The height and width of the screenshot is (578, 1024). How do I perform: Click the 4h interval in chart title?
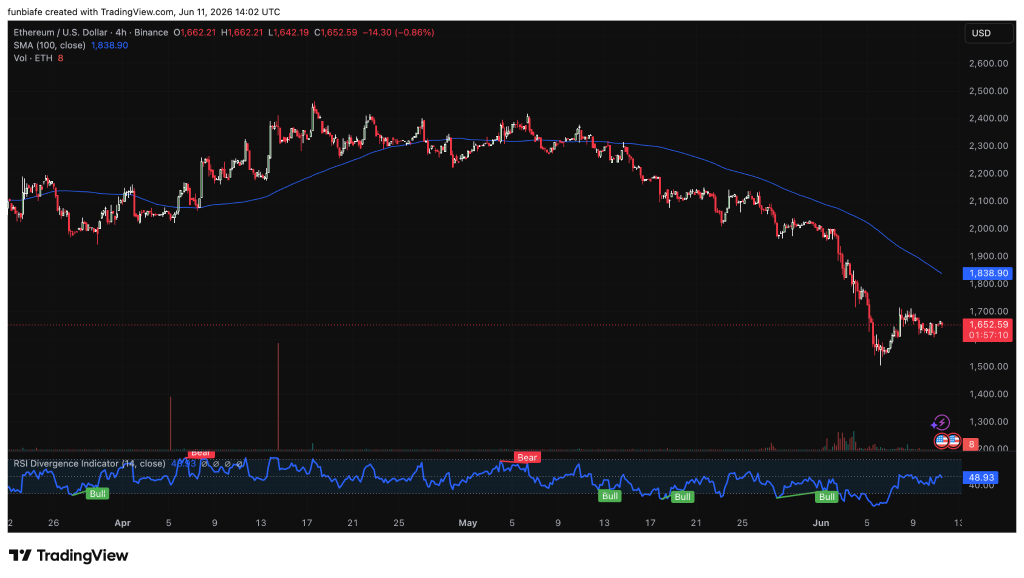tap(121, 32)
